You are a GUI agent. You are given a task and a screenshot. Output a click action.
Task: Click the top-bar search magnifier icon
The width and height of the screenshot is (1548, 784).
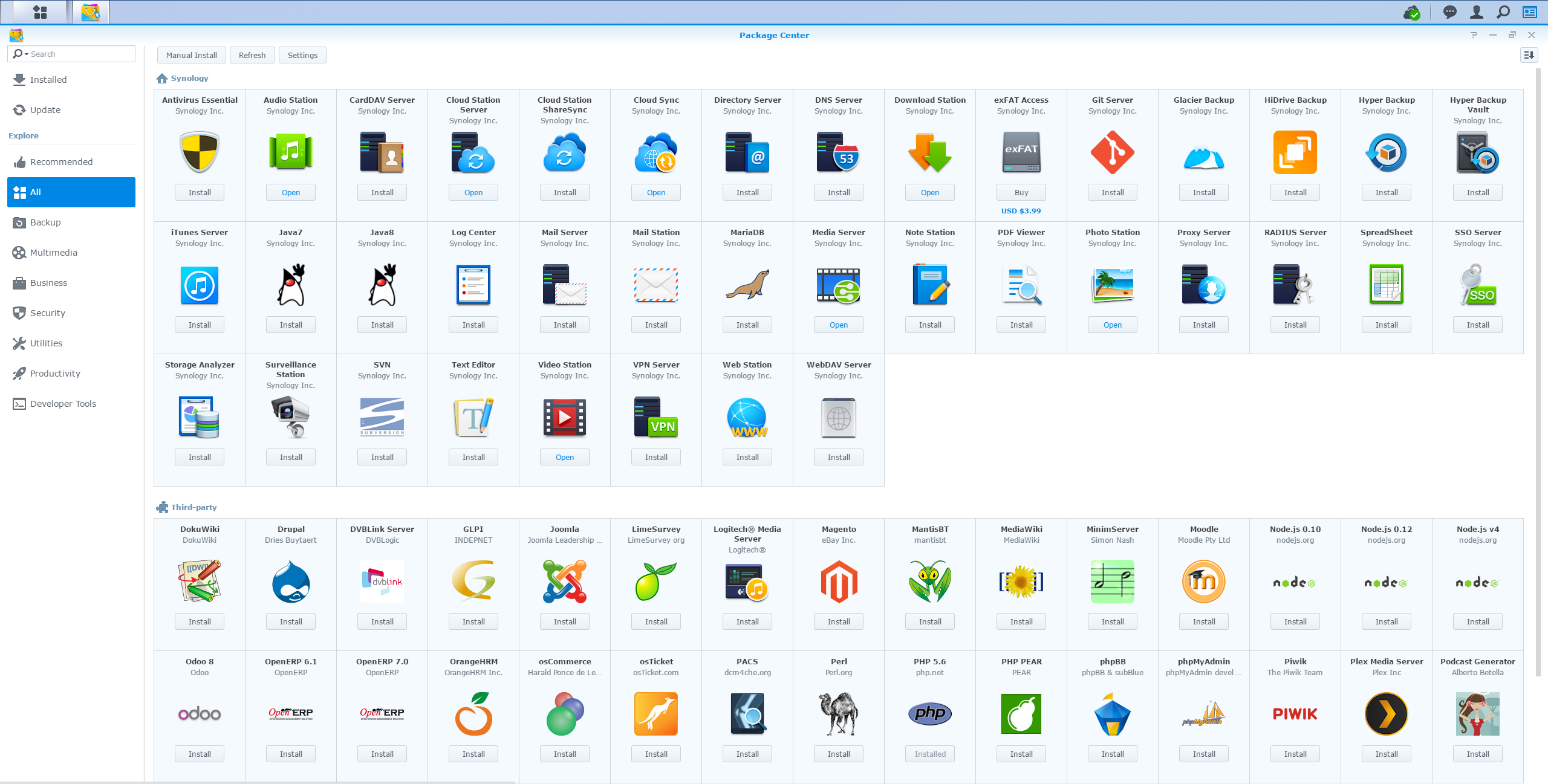1503,11
